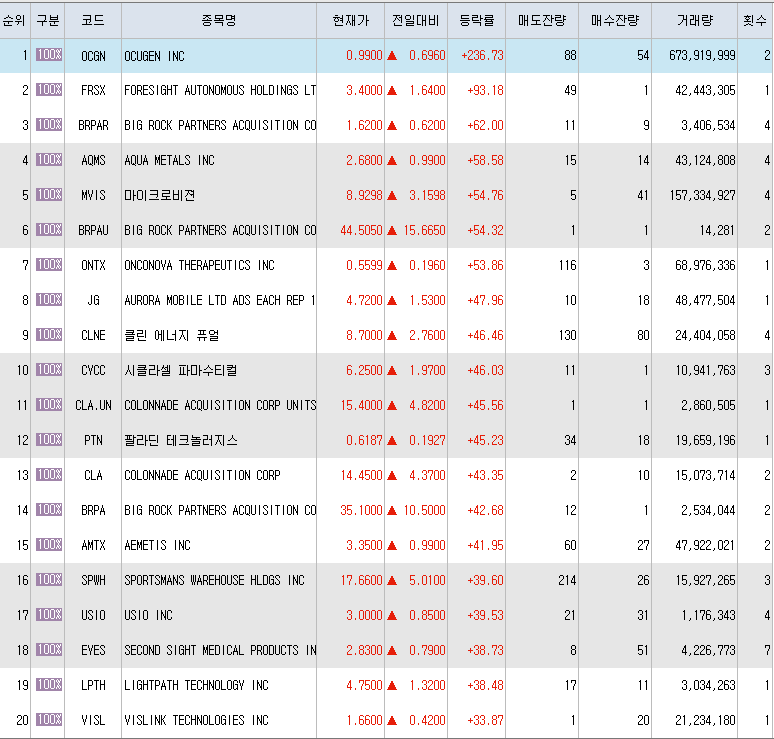Image resolution: width=774 pixels, height=739 pixels.
Task: Sort by the 전일대비 column header
Action: [x=416, y=20]
